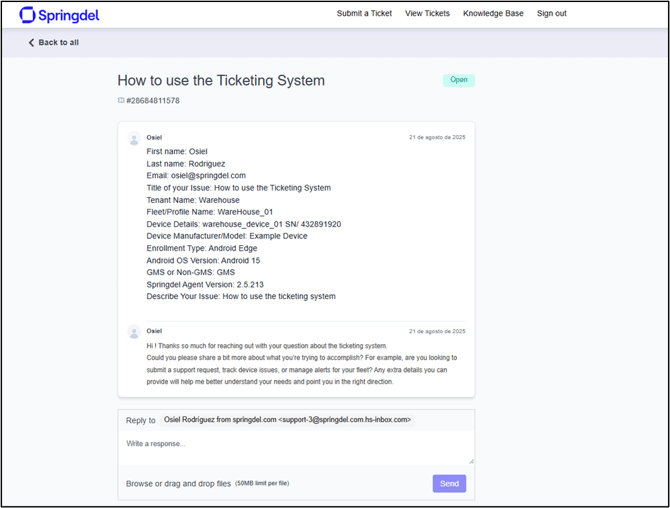Click the ticket title heading
Image resolution: width=670 pixels, height=508 pixels.
pos(221,80)
